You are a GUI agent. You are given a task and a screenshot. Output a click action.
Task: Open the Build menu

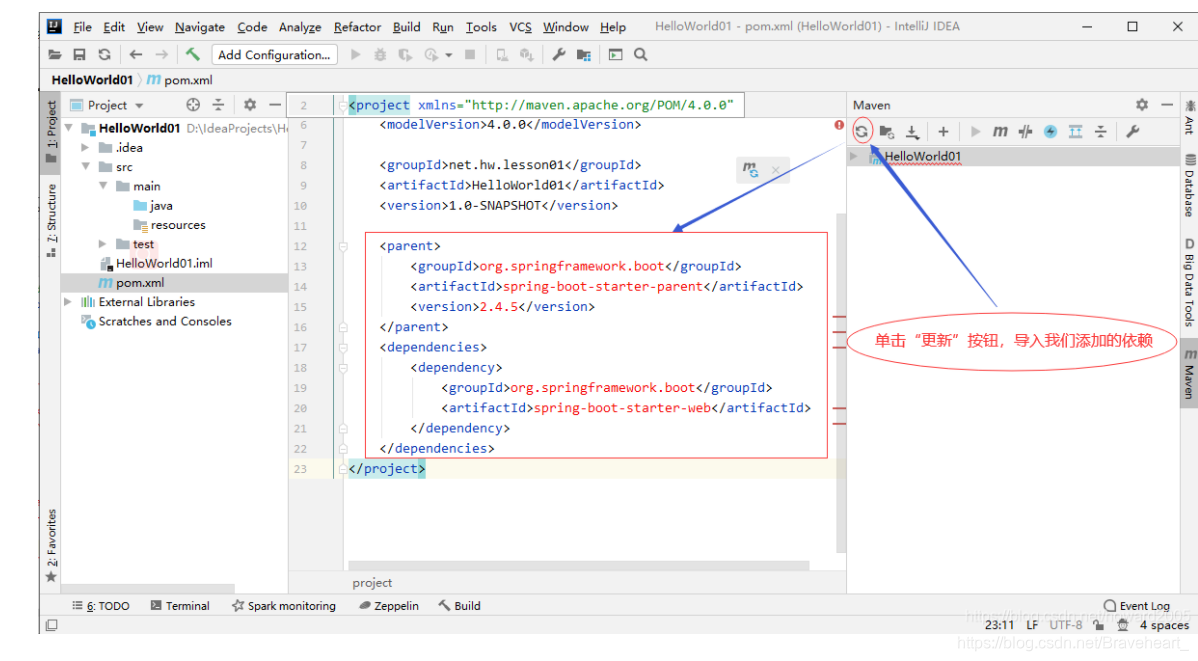click(406, 27)
